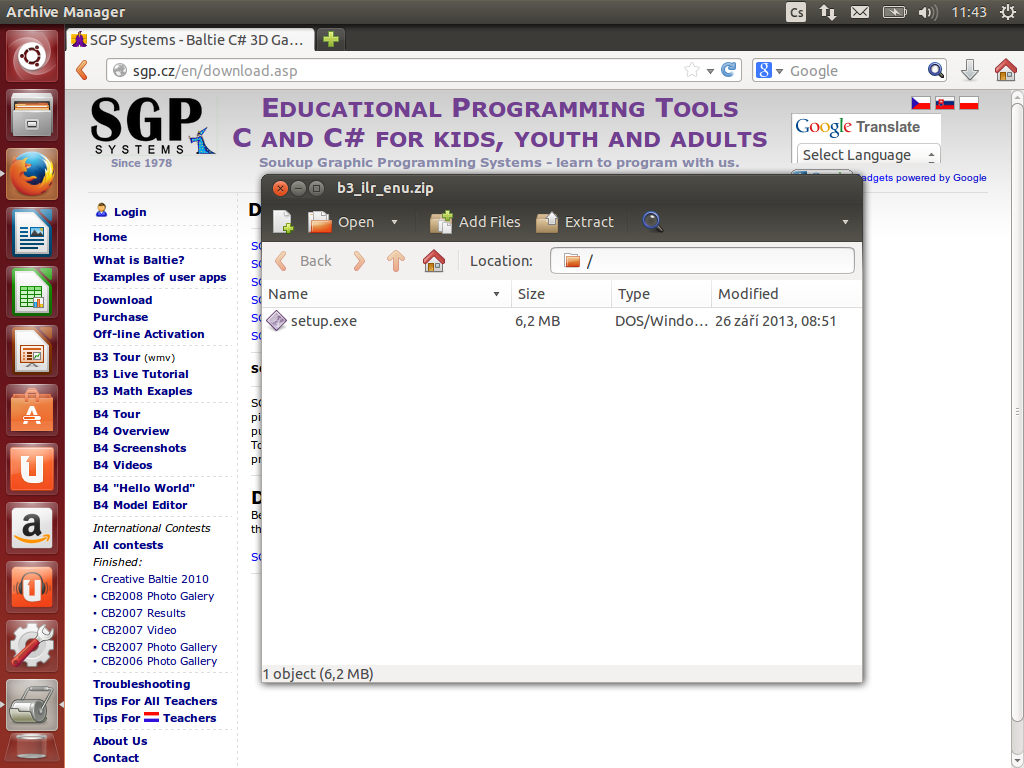Click the magnifier search icon in Archive Manager

(653, 222)
